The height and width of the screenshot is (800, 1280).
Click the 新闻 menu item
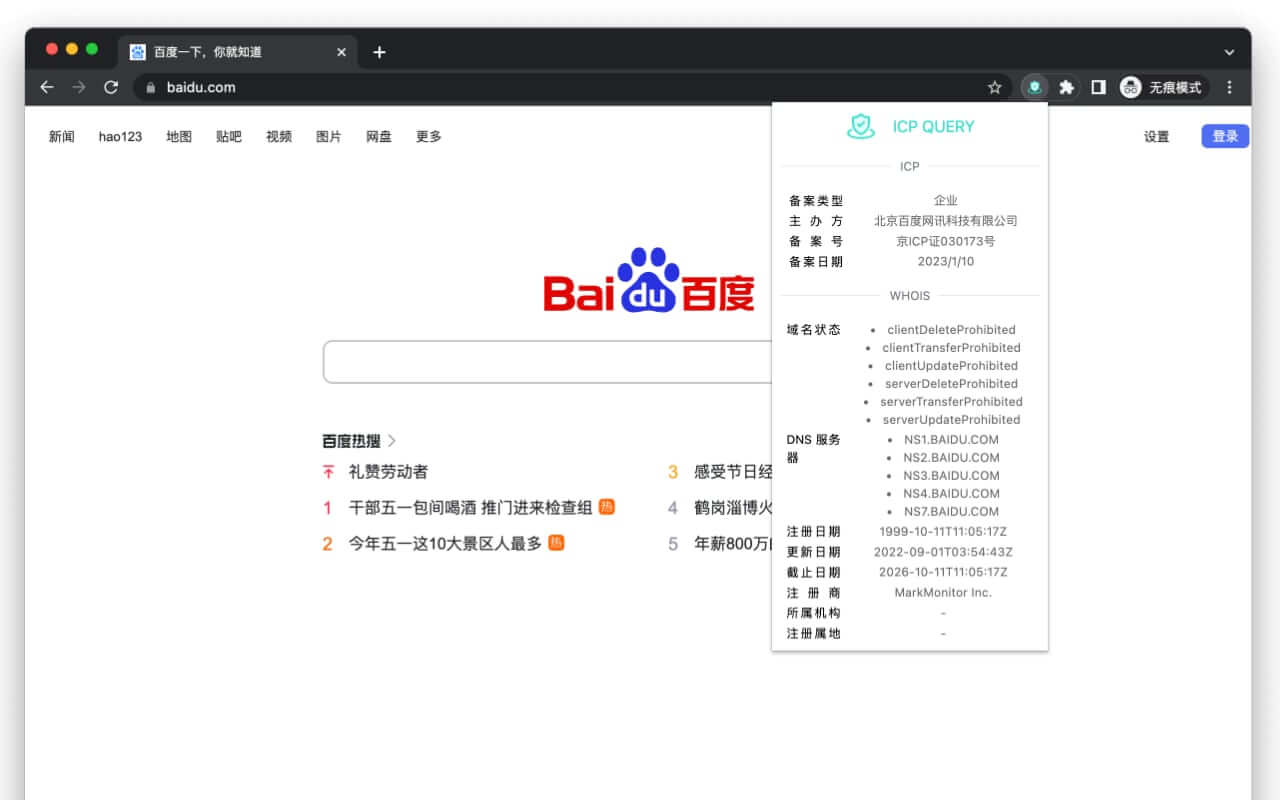(x=62, y=136)
